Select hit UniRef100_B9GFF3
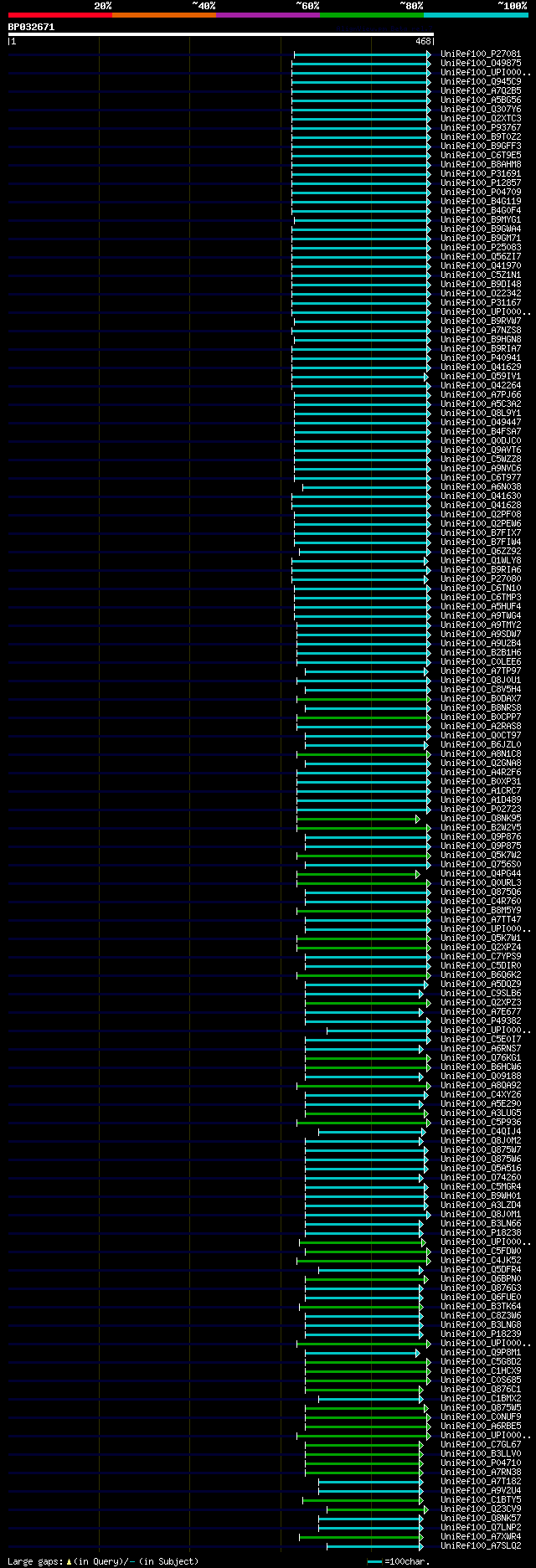536x1568 pixels. [x=481, y=147]
